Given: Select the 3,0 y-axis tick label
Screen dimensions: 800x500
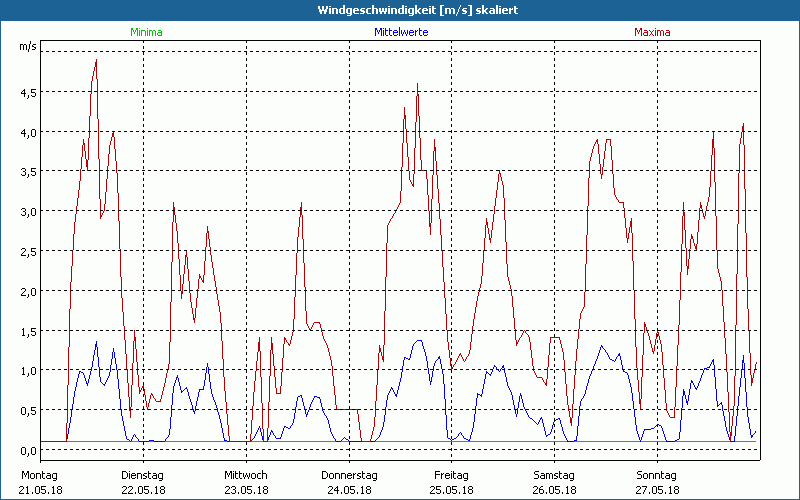Looking at the screenshot, I should click(x=27, y=211).
